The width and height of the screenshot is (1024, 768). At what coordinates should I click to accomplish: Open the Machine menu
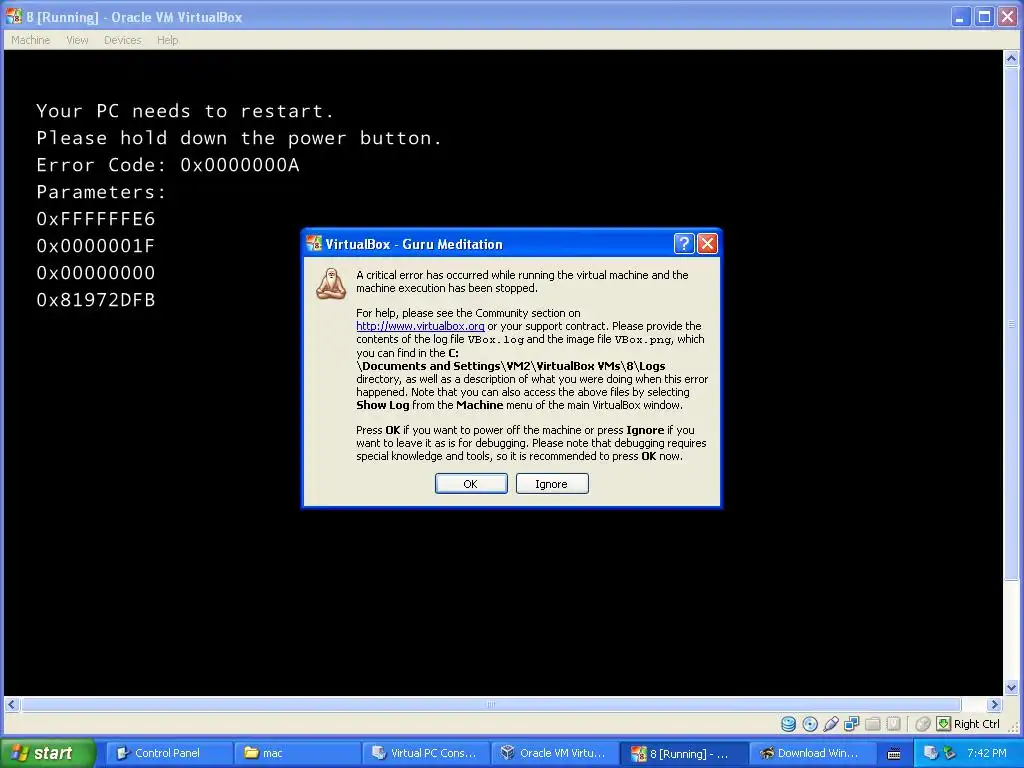pyautogui.click(x=30, y=40)
